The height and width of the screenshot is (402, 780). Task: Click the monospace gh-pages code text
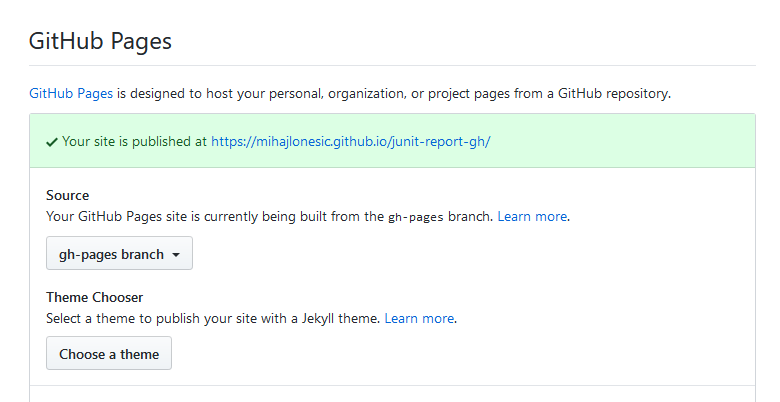415,217
